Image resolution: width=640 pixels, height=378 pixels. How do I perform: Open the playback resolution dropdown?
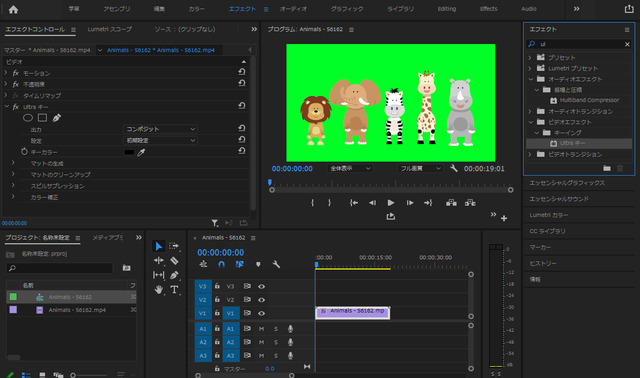coord(420,168)
